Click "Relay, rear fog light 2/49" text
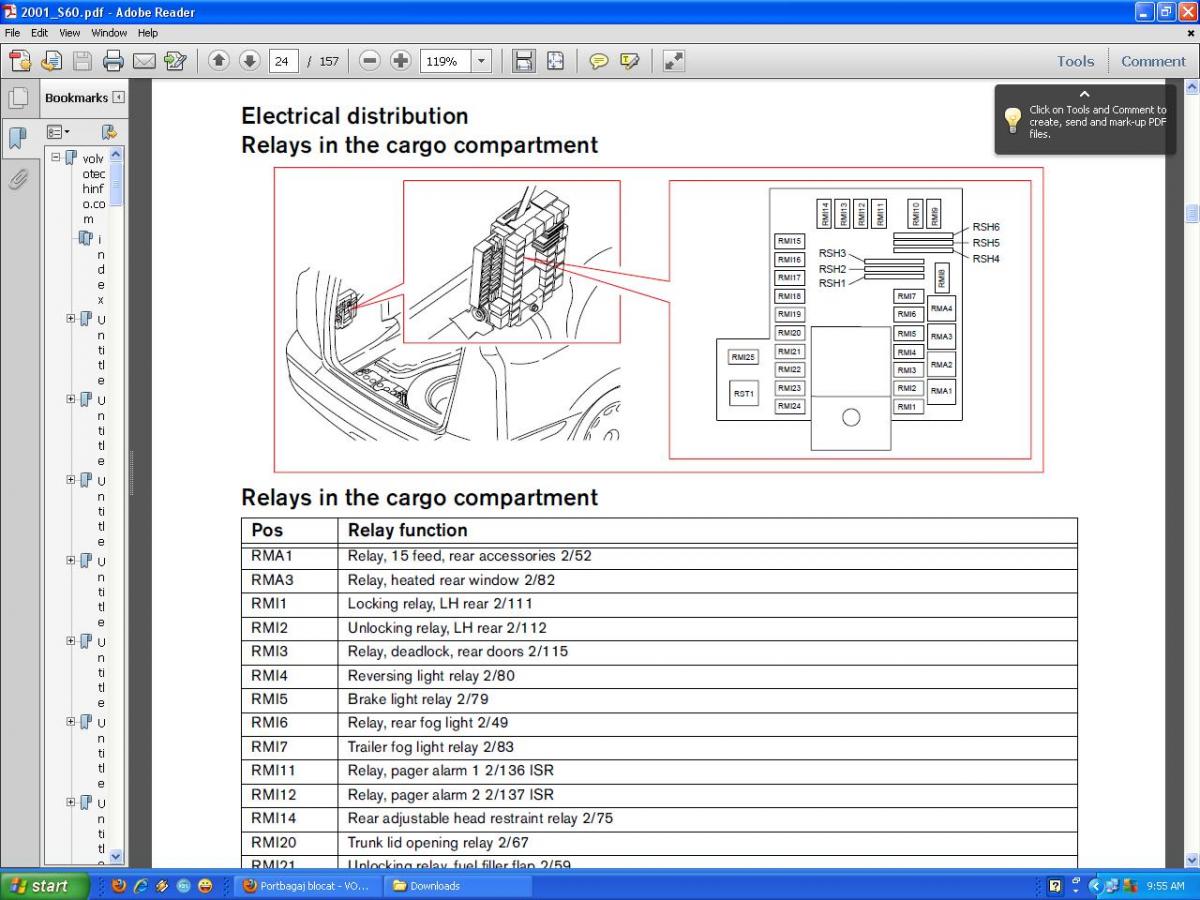This screenshot has width=1200, height=900. click(428, 723)
